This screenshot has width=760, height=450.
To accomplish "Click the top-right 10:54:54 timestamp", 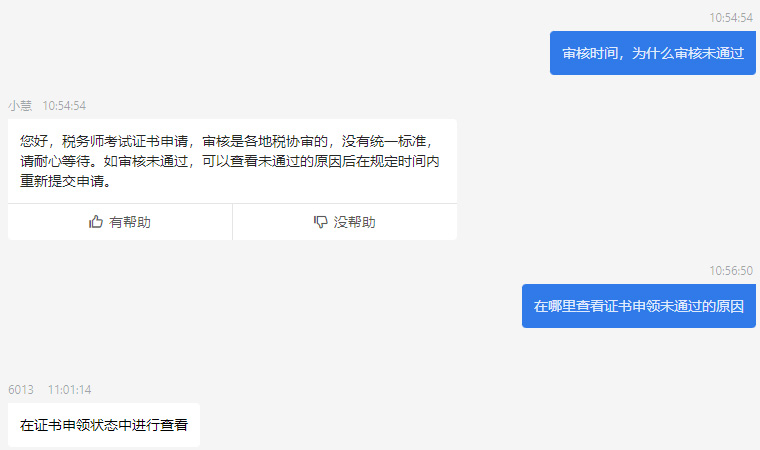I will pos(731,17).
